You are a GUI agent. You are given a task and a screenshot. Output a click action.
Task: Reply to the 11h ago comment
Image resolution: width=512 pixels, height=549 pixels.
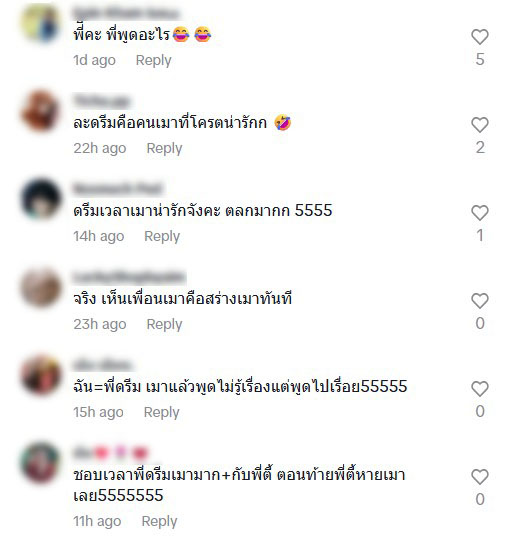(159, 521)
